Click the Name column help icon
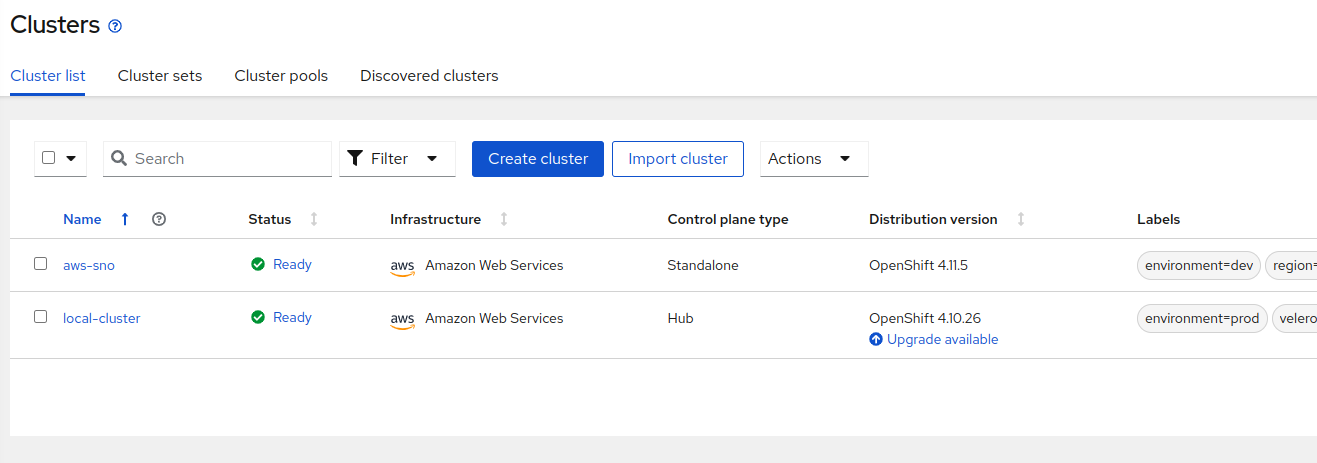The image size is (1317, 463). [158, 219]
